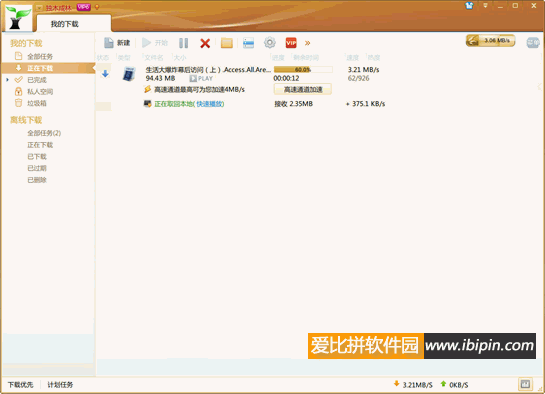Sort by the 文件名 column header

154,58
